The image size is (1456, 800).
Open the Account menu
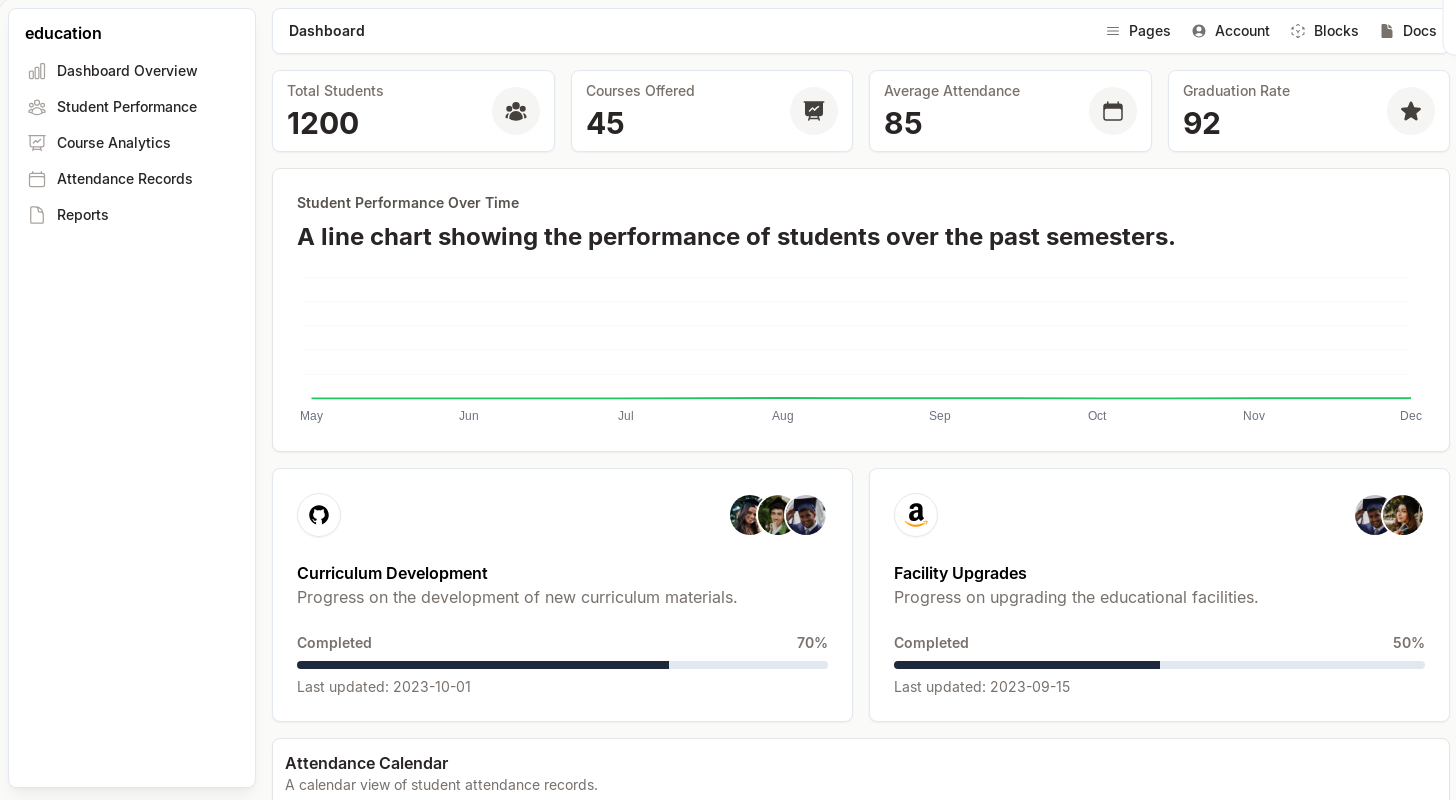[1231, 31]
